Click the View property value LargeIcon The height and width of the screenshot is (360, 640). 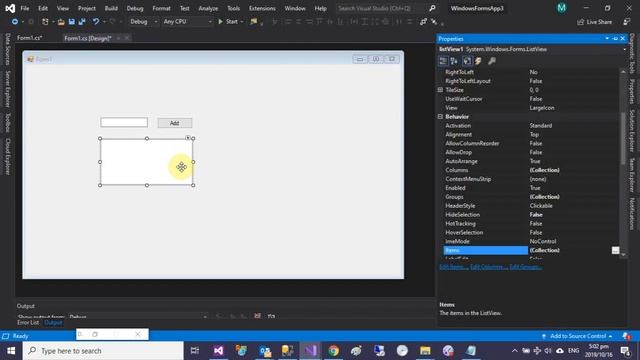542,108
